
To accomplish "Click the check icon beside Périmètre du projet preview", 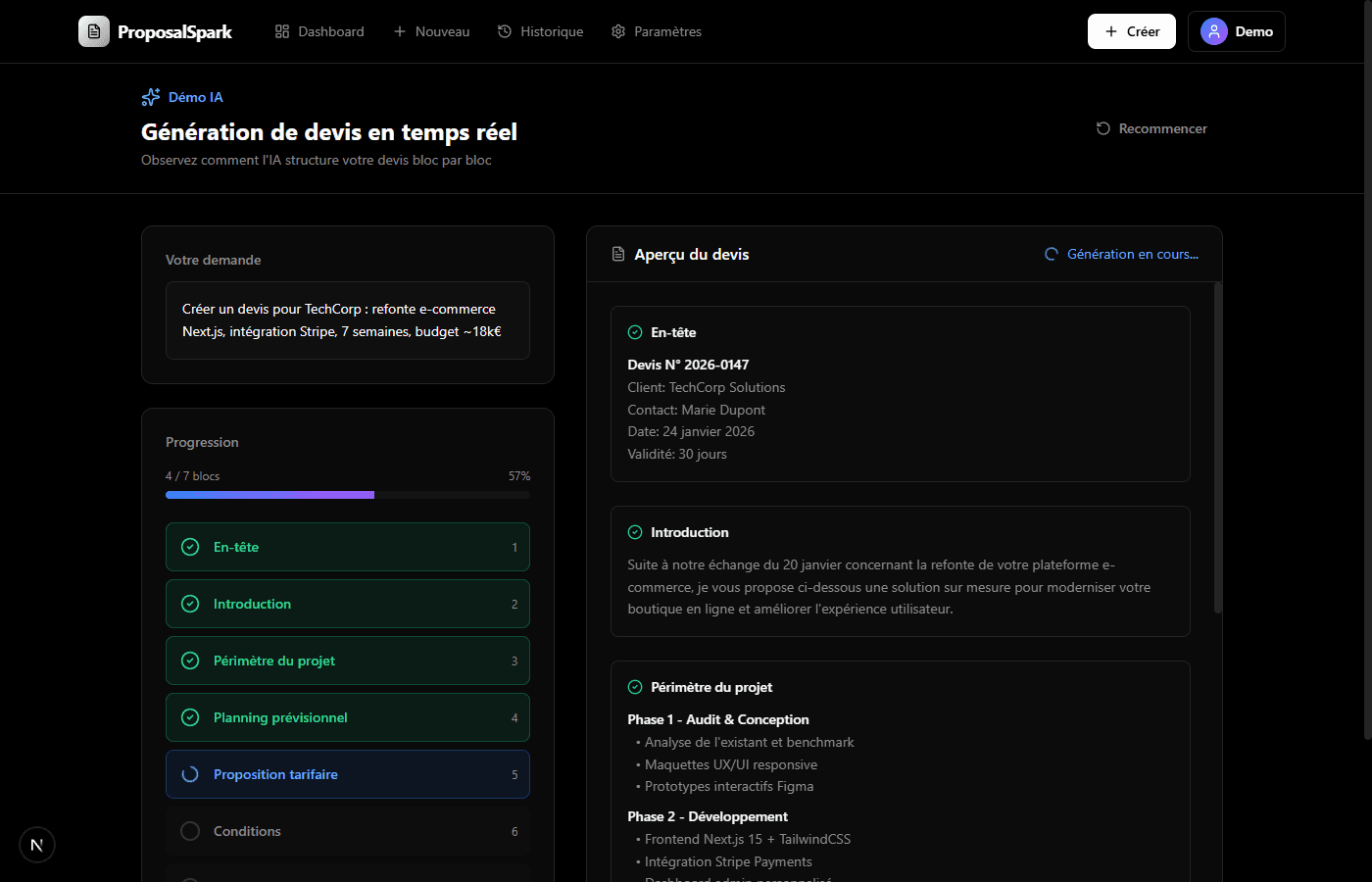I will [635, 687].
